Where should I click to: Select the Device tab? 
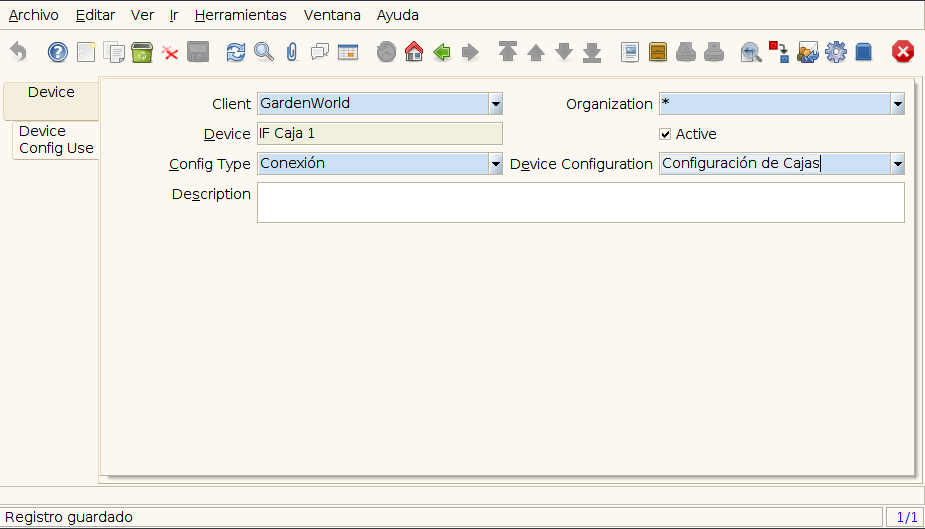pyautogui.click(x=51, y=100)
